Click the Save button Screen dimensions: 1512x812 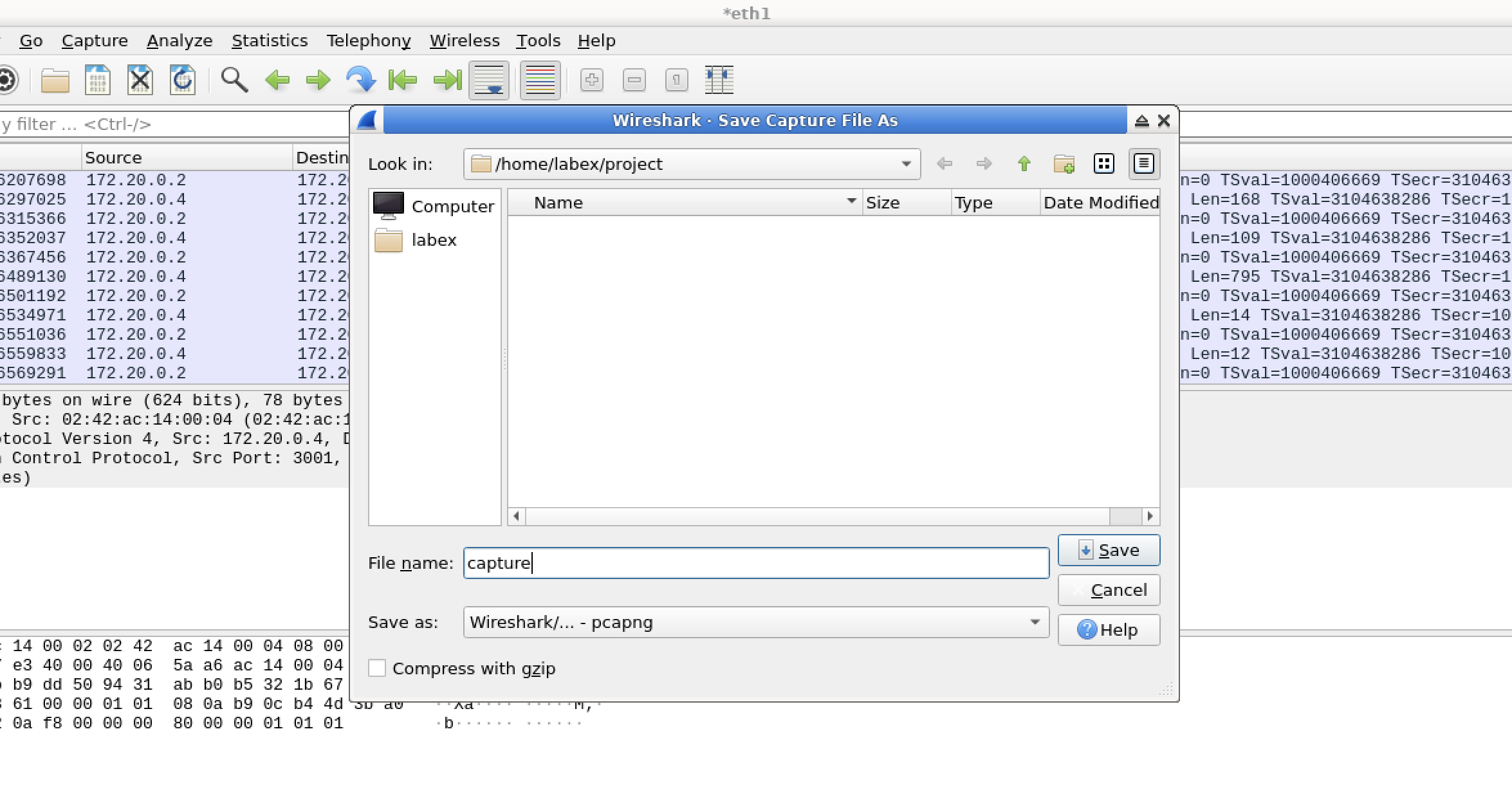tap(1108, 549)
